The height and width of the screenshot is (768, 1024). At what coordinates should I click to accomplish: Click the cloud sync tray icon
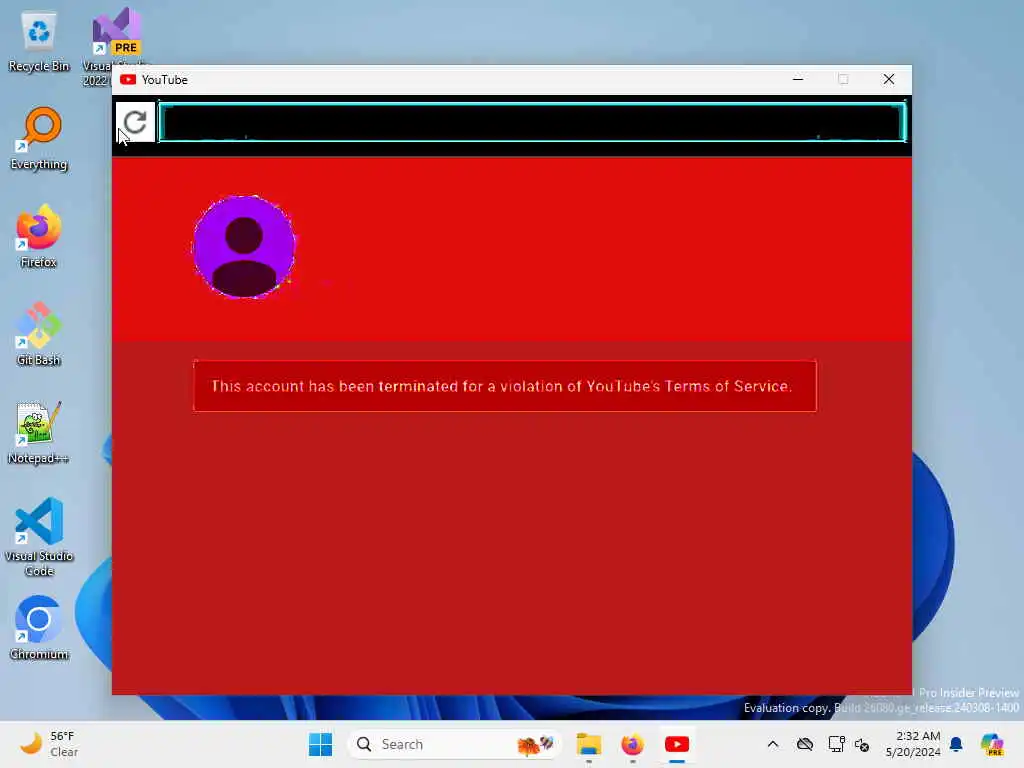805,744
